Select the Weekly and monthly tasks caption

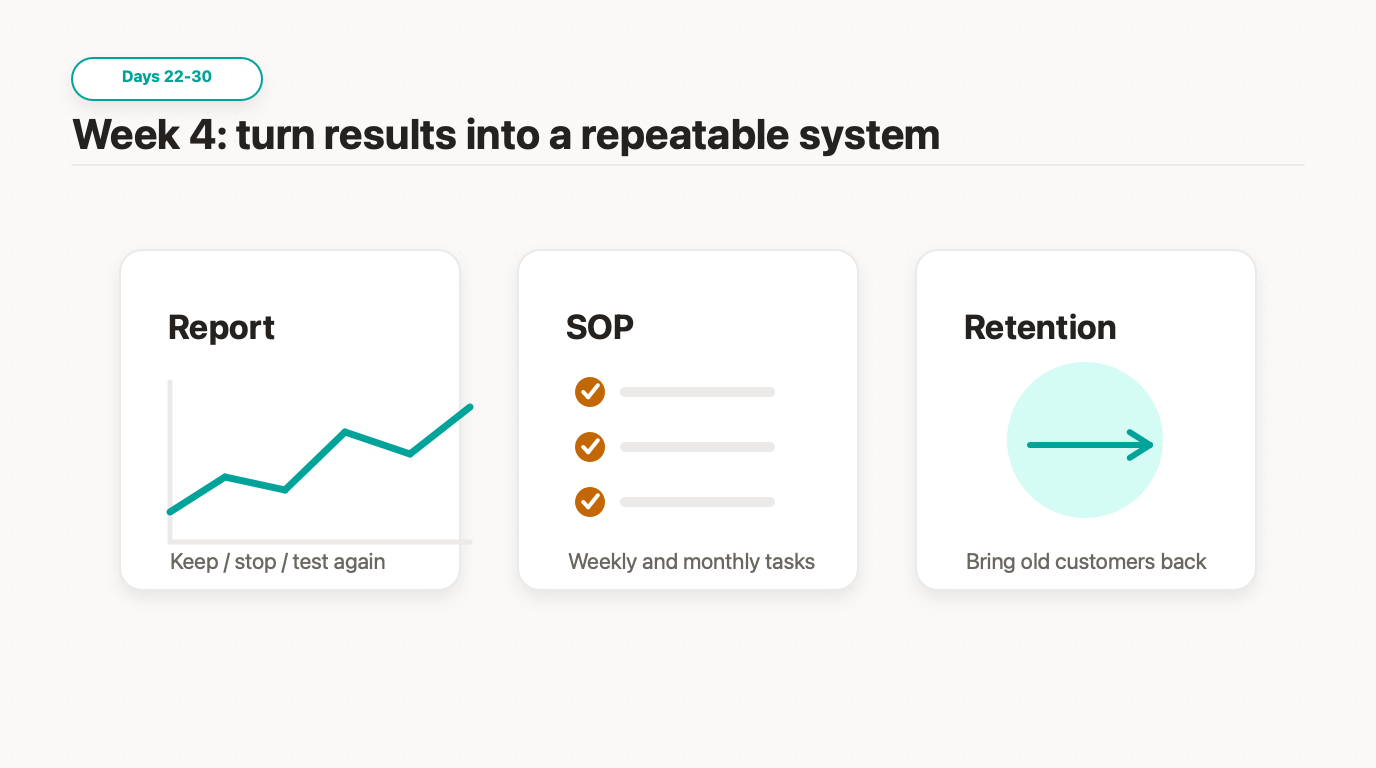pos(692,562)
